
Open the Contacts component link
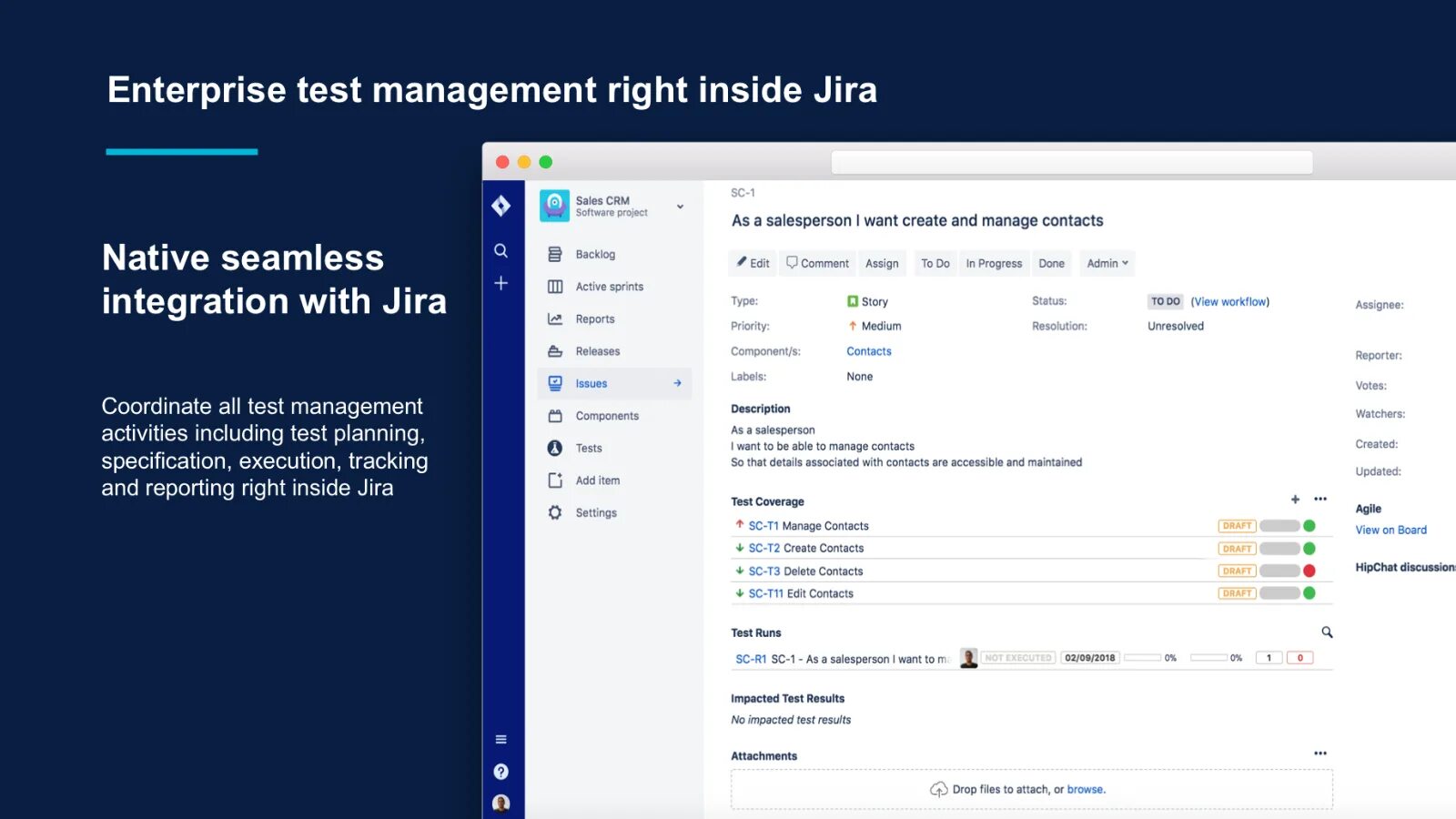pyautogui.click(x=869, y=351)
